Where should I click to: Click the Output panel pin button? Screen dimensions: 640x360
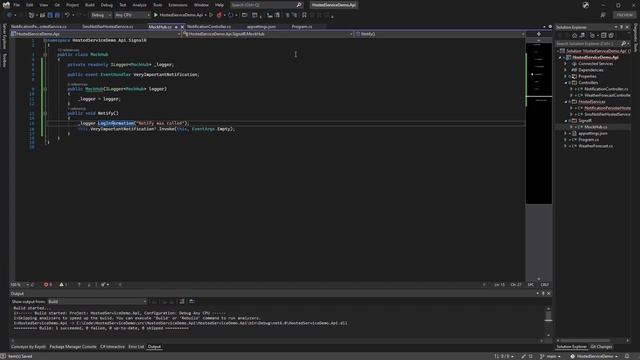543,293
